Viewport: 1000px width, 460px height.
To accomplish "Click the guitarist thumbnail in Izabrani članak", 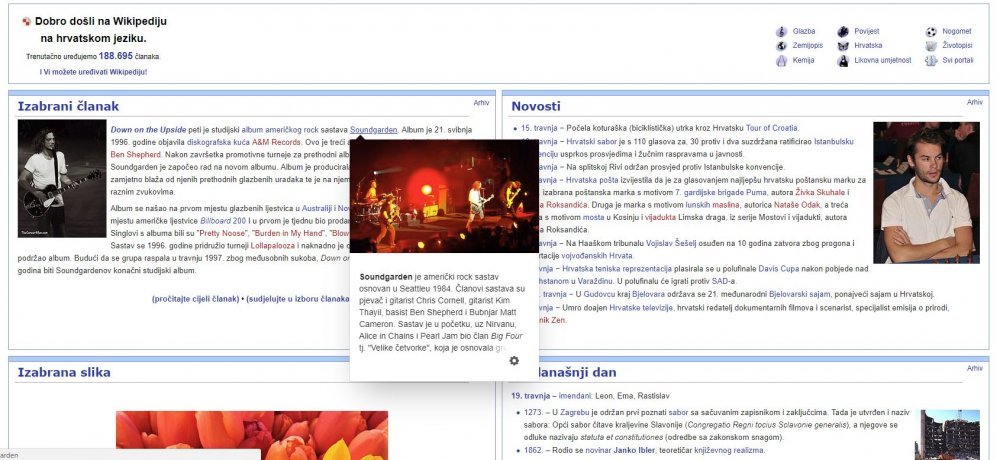I will coord(62,179).
